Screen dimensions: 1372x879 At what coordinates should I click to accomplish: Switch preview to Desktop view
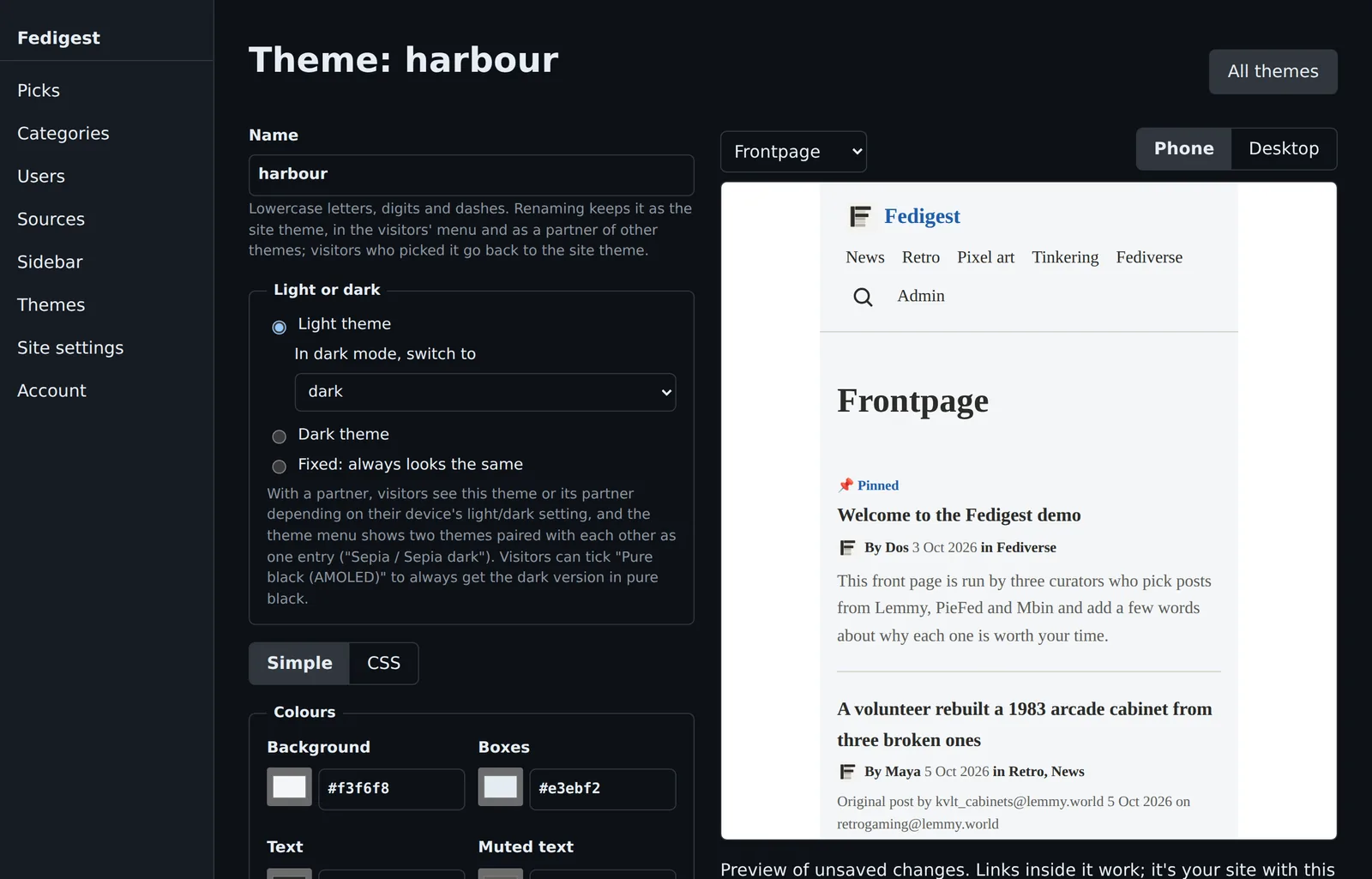click(x=1284, y=148)
